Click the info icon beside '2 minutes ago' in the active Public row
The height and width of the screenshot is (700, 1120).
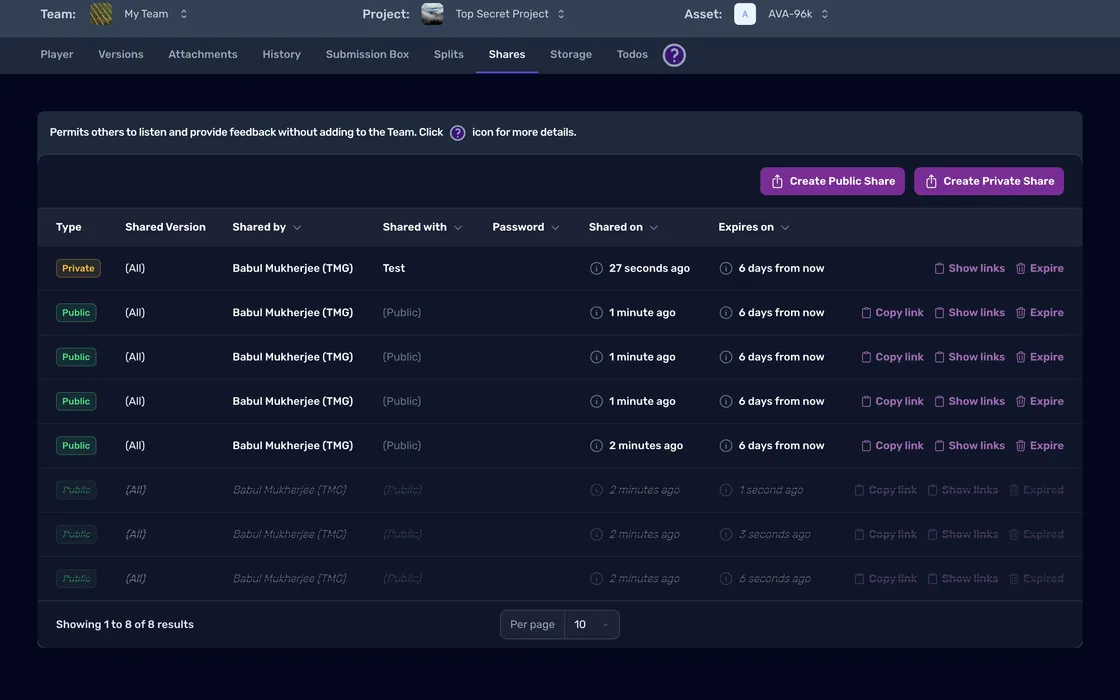(596, 446)
